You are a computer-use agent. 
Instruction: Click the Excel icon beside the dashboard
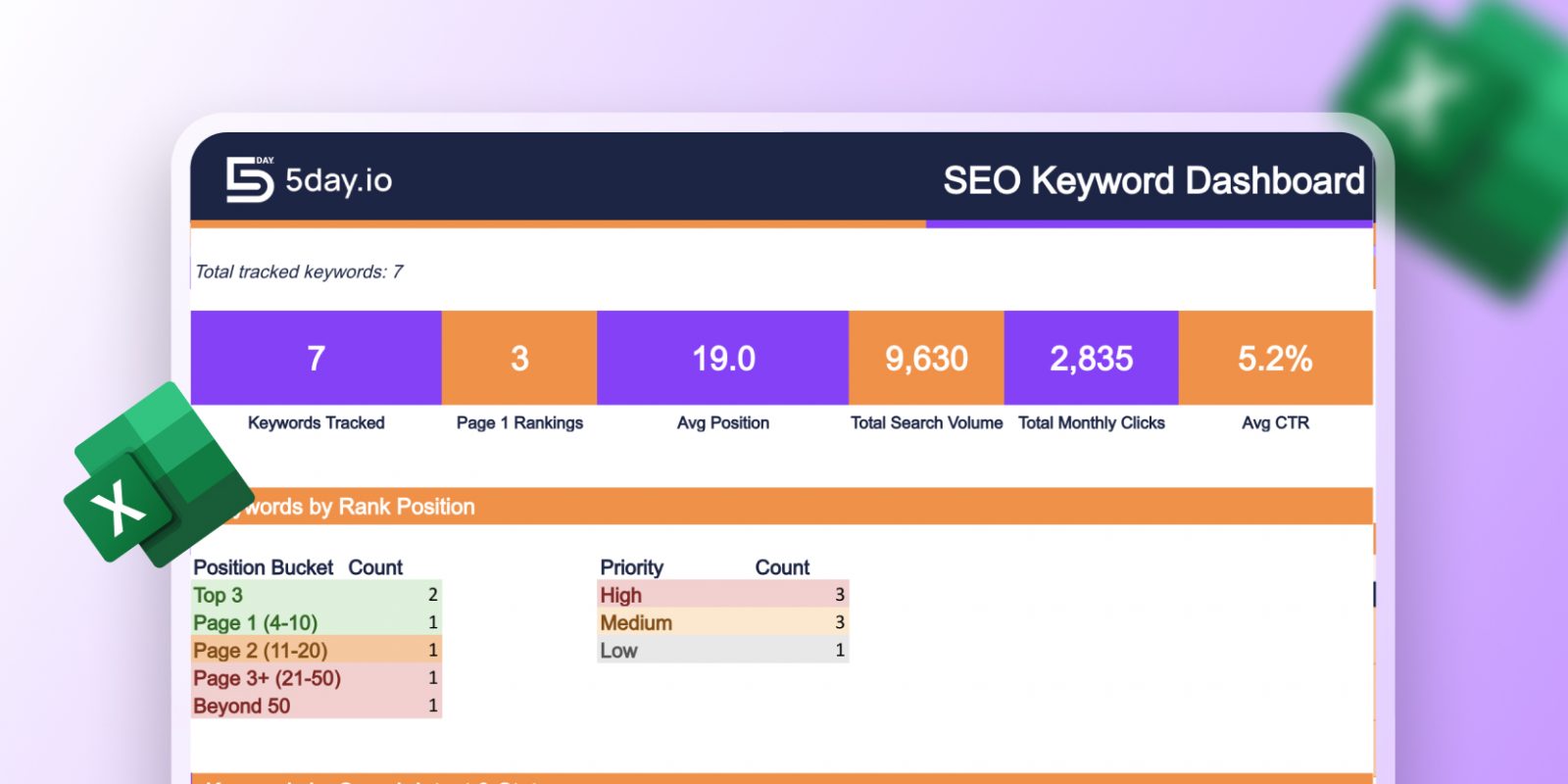(x=159, y=474)
